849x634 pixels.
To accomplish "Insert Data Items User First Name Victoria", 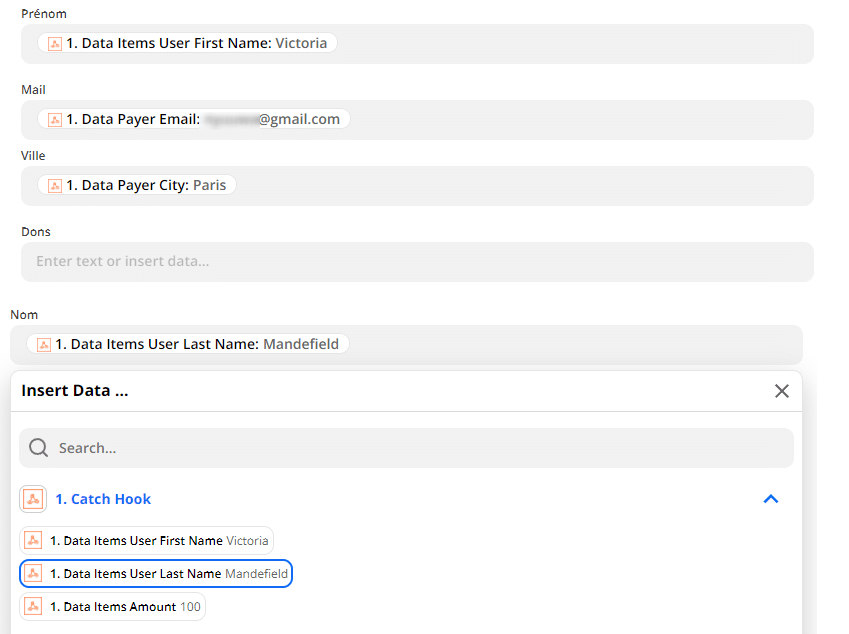I will pyautogui.click(x=146, y=540).
